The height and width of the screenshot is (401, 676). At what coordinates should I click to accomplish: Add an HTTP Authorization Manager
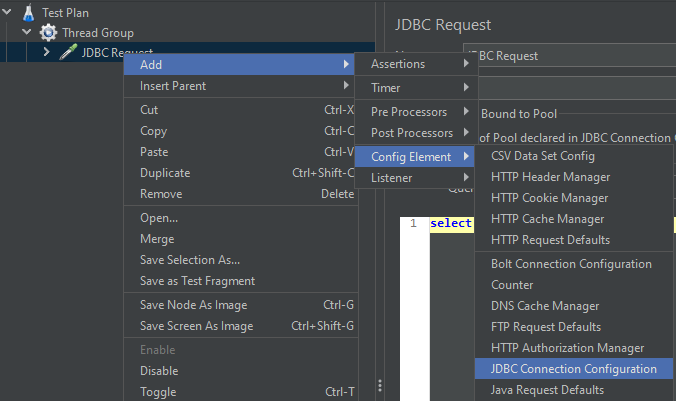[x=574, y=348]
